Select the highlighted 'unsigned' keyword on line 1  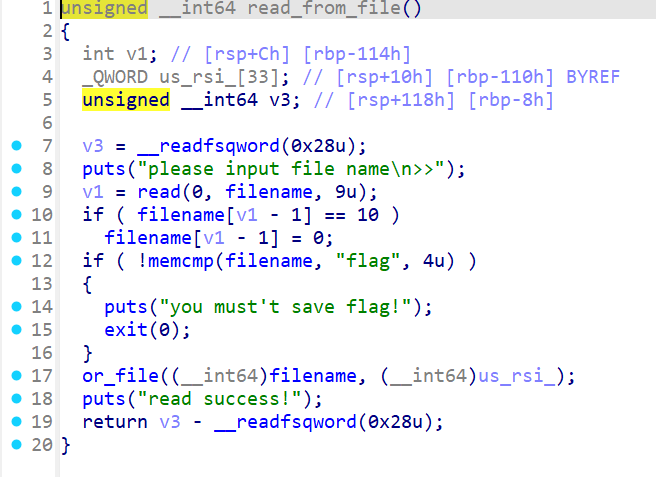(x=104, y=9)
